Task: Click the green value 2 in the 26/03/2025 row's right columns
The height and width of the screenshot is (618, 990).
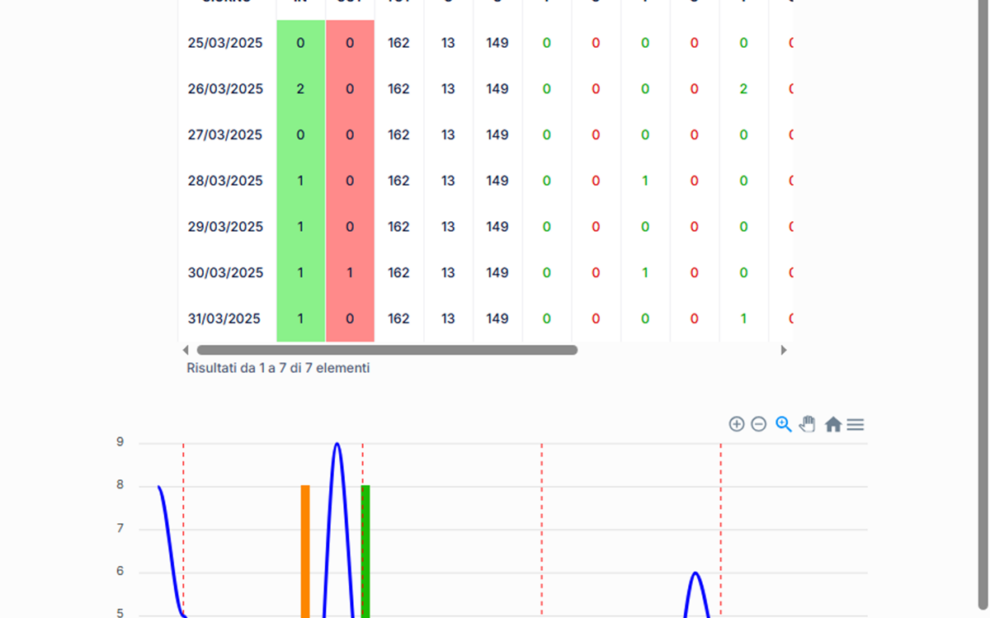Action: (x=743, y=89)
